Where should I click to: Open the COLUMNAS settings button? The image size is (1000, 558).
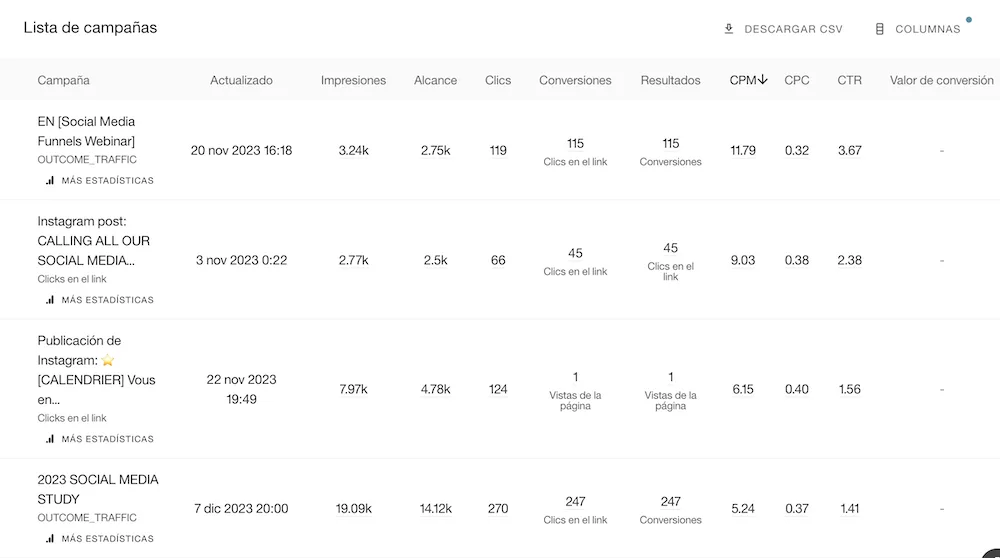click(918, 29)
